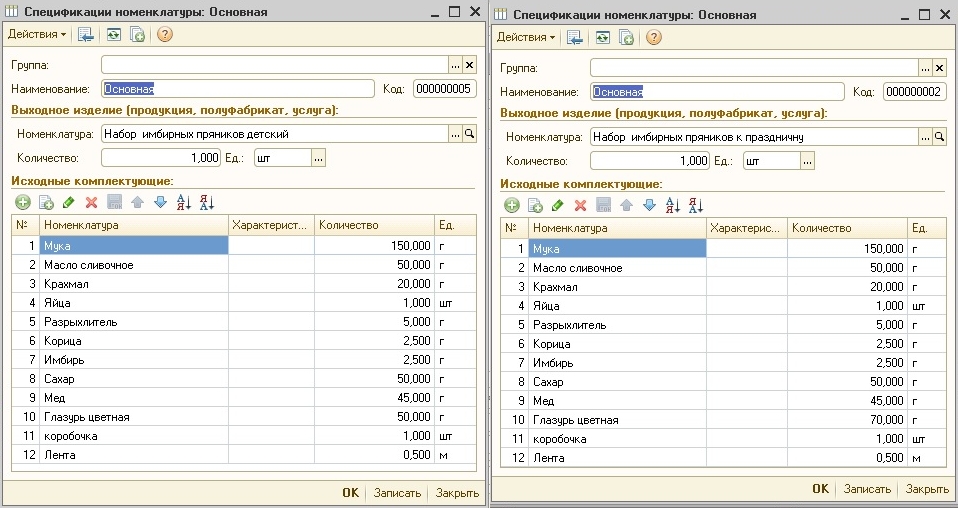
Task: Select Имбирь row in left table
Action: pos(244,359)
